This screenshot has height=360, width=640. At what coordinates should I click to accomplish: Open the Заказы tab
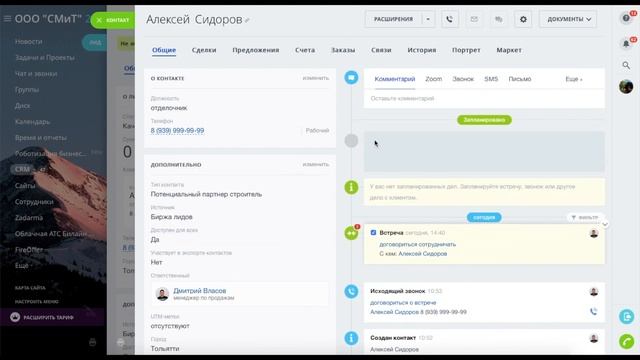click(343, 50)
